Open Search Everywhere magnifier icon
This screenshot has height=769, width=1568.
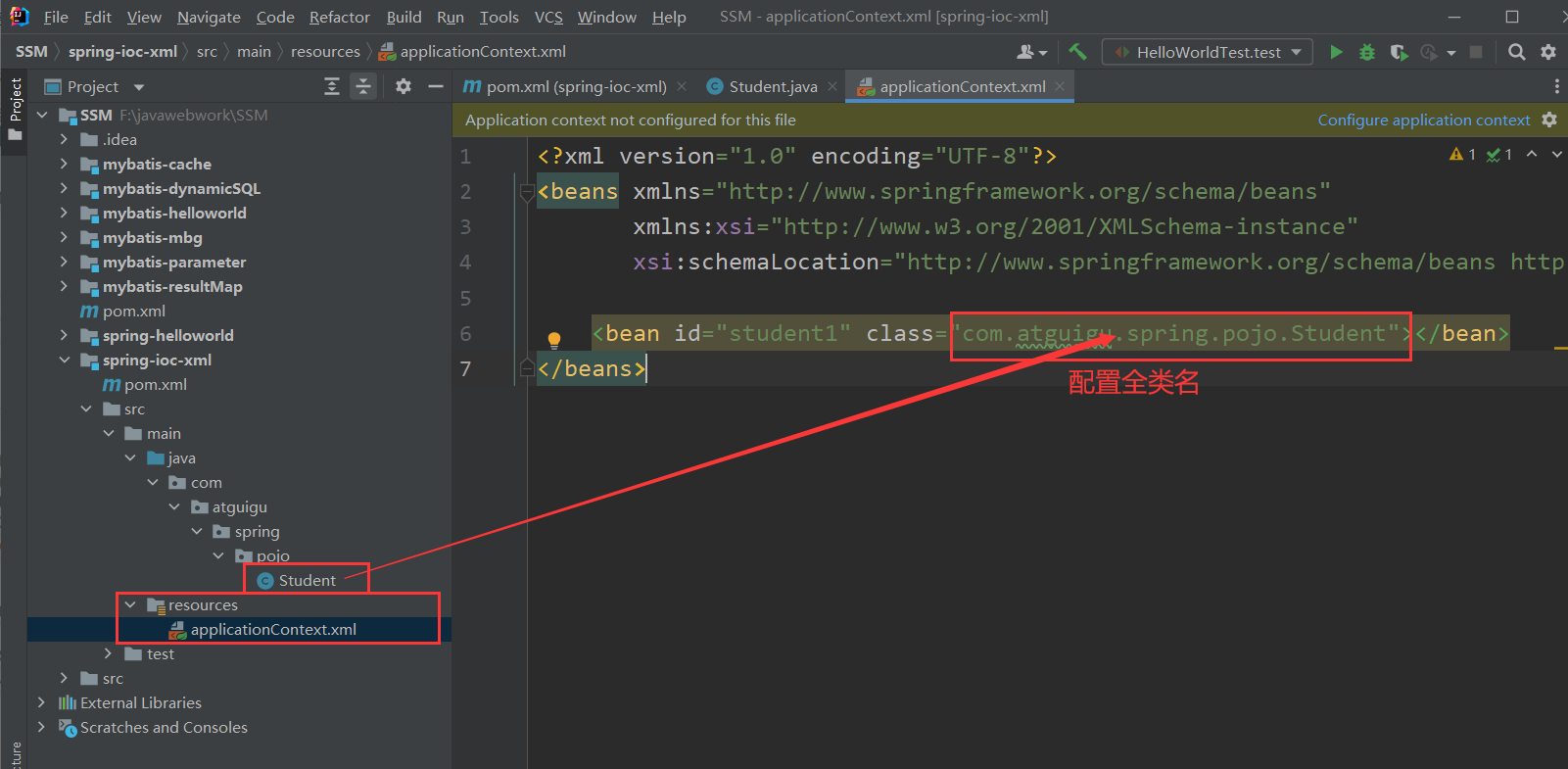point(1517,52)
